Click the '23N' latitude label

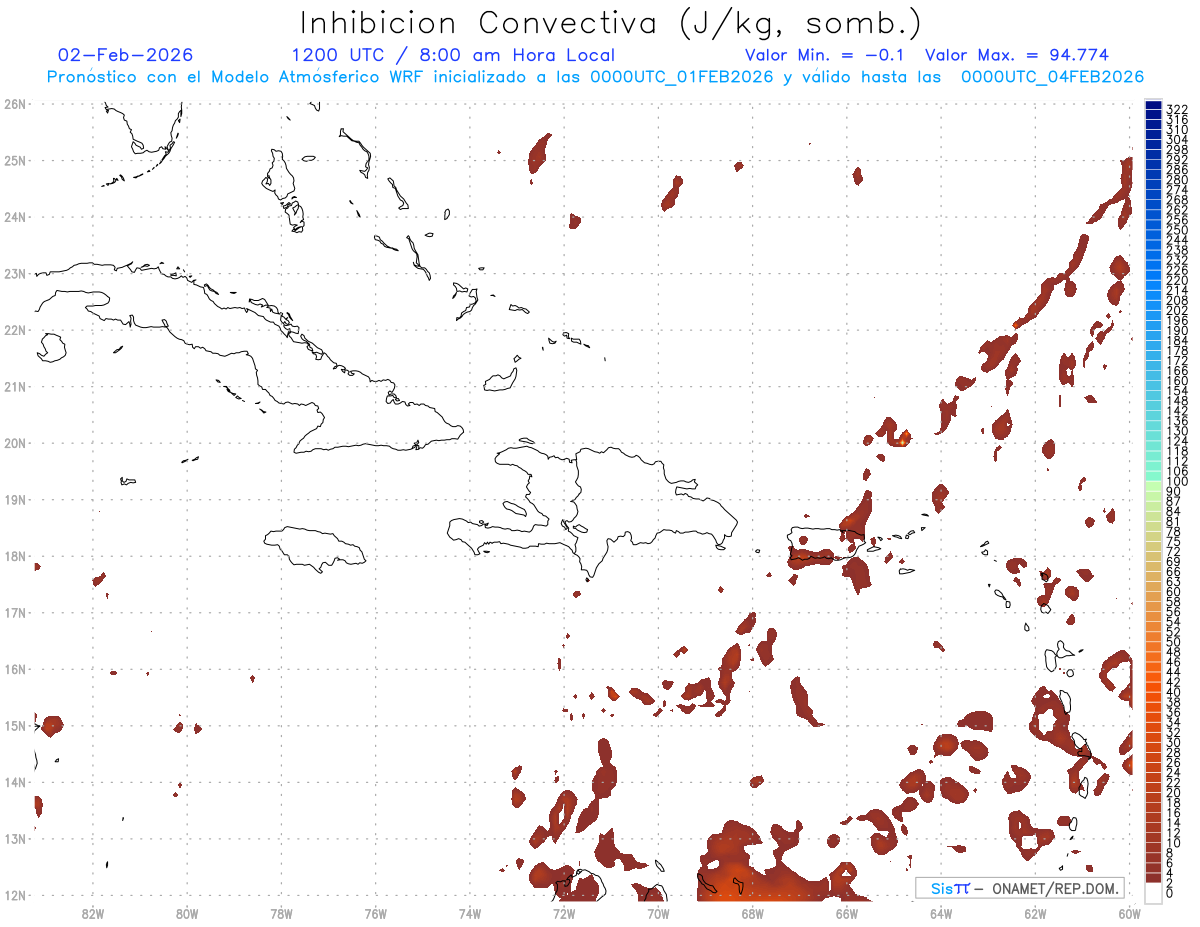tap(14, 273)
